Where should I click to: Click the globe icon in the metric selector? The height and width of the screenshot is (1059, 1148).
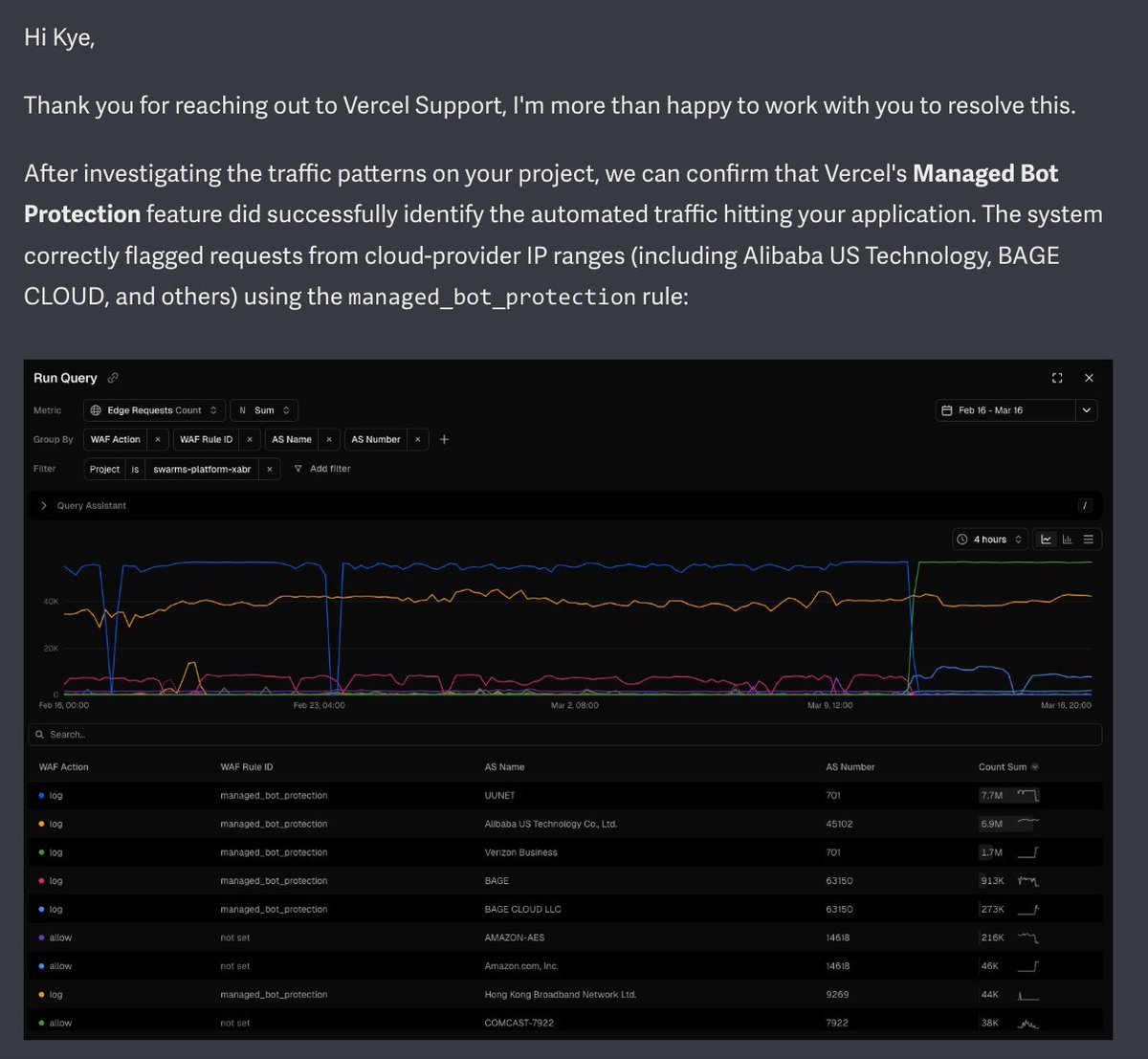pos(96,410)
